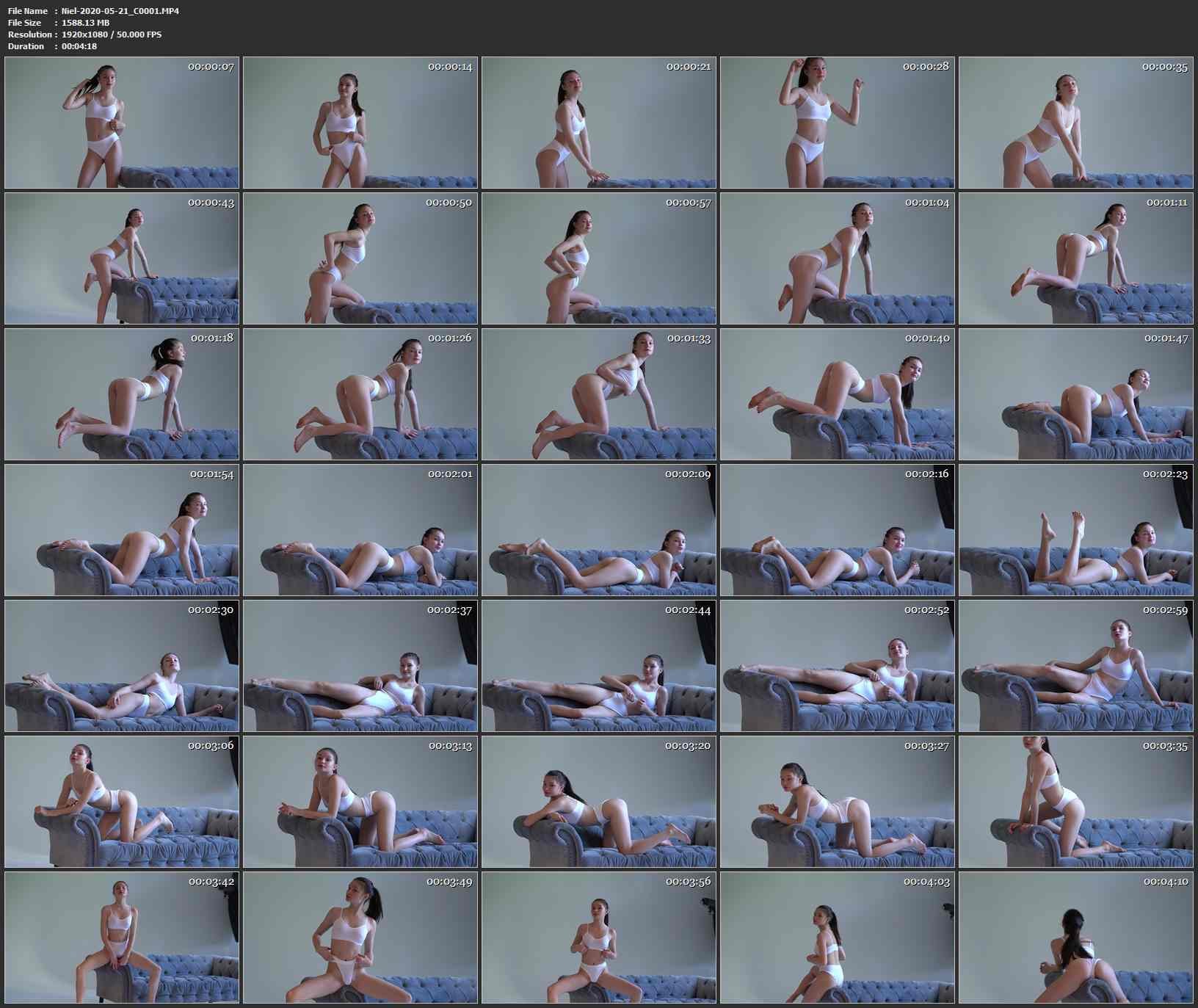Click the frame labeled 00:00:50

point(360,258)
